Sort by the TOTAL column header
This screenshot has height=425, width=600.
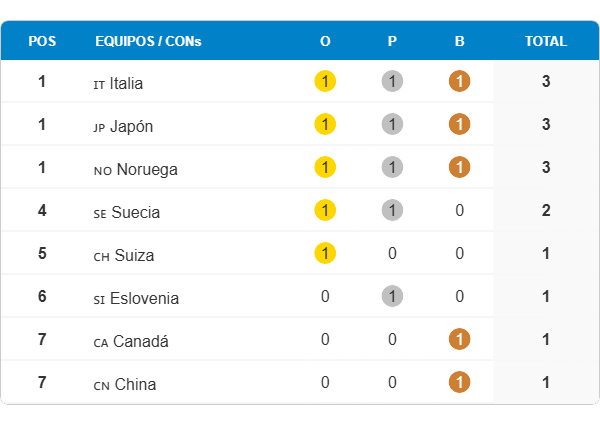pos(546,41)
